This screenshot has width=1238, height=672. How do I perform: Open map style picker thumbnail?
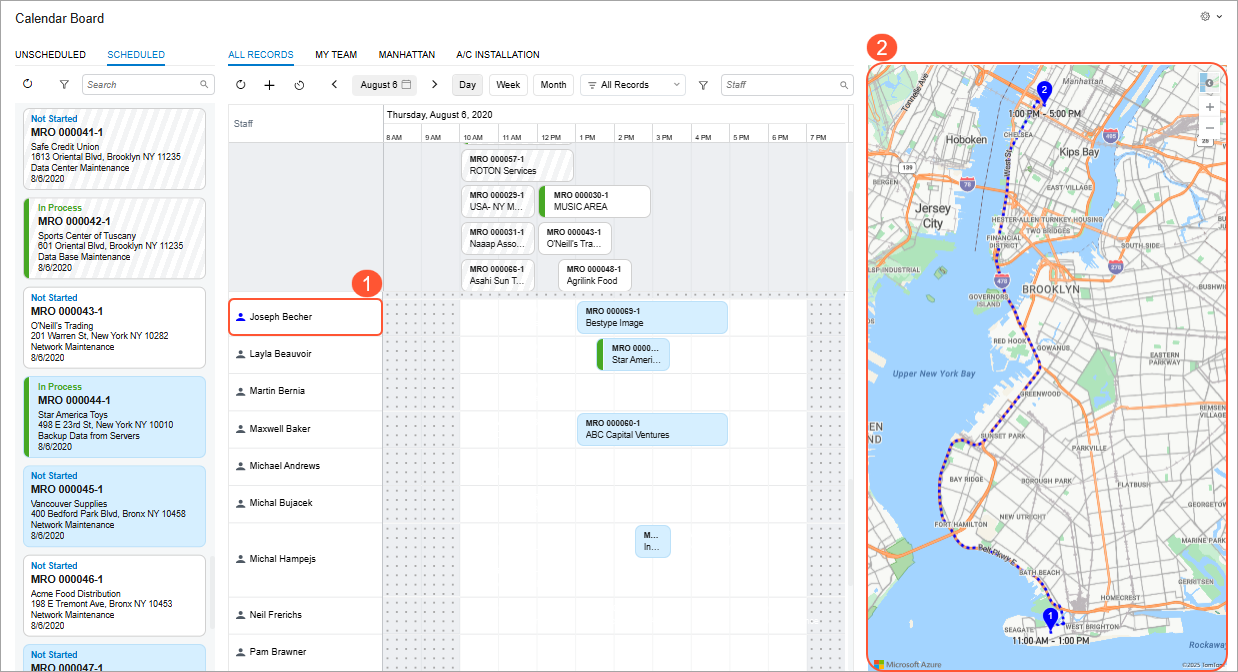click(x=1209, y=83)
